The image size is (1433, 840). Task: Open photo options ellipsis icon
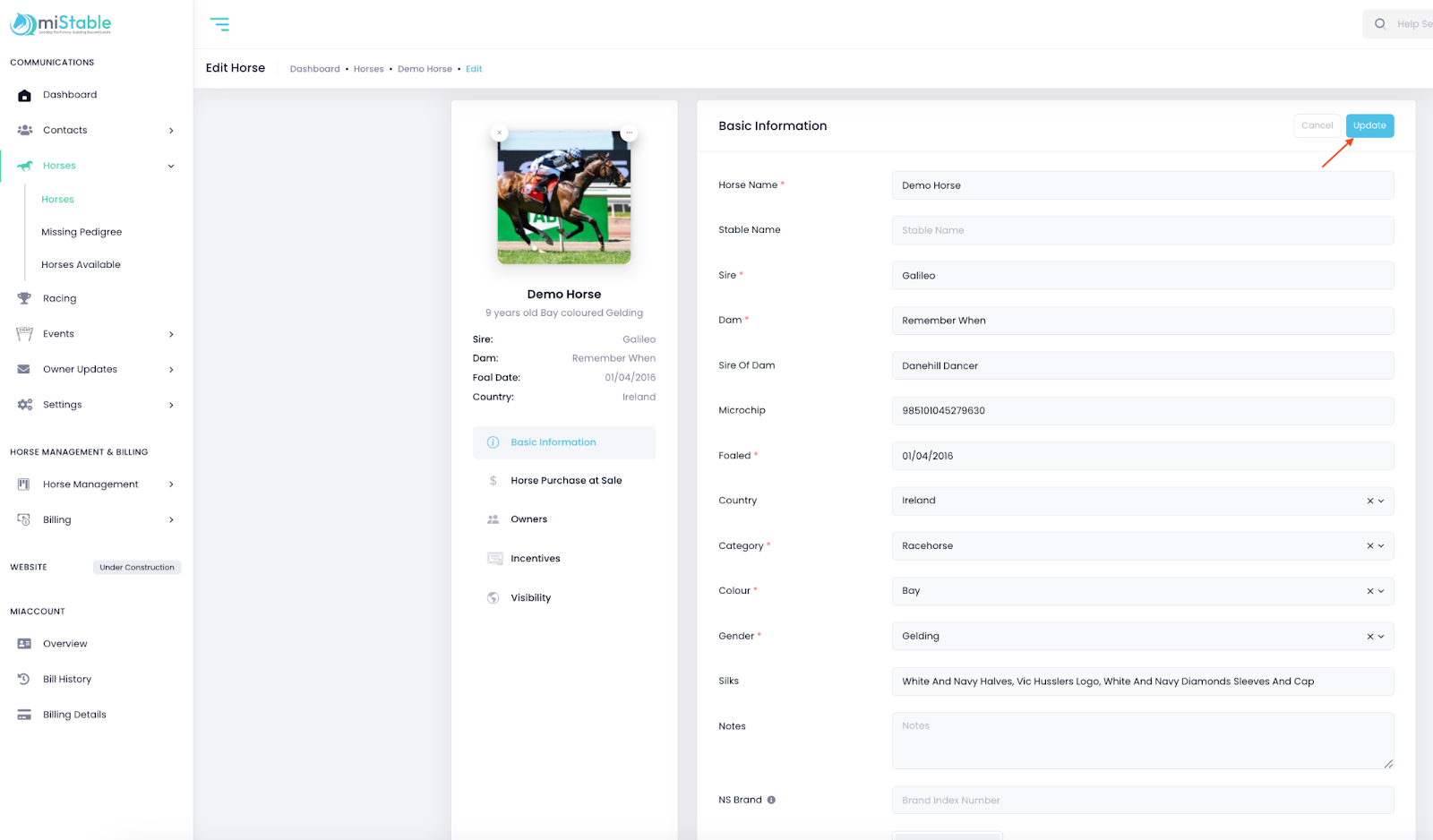[x=629, y=133]
